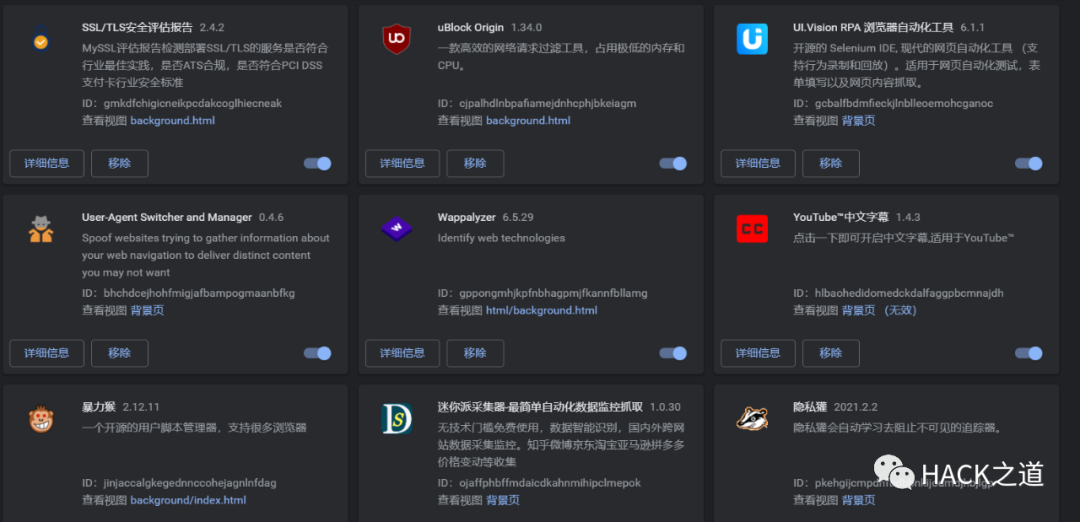This screenshot has height=522, width=1080.
Task: Select ID text hlbaohedidomedckdalfaggpbcmnajdh
Action: [909, 293]
